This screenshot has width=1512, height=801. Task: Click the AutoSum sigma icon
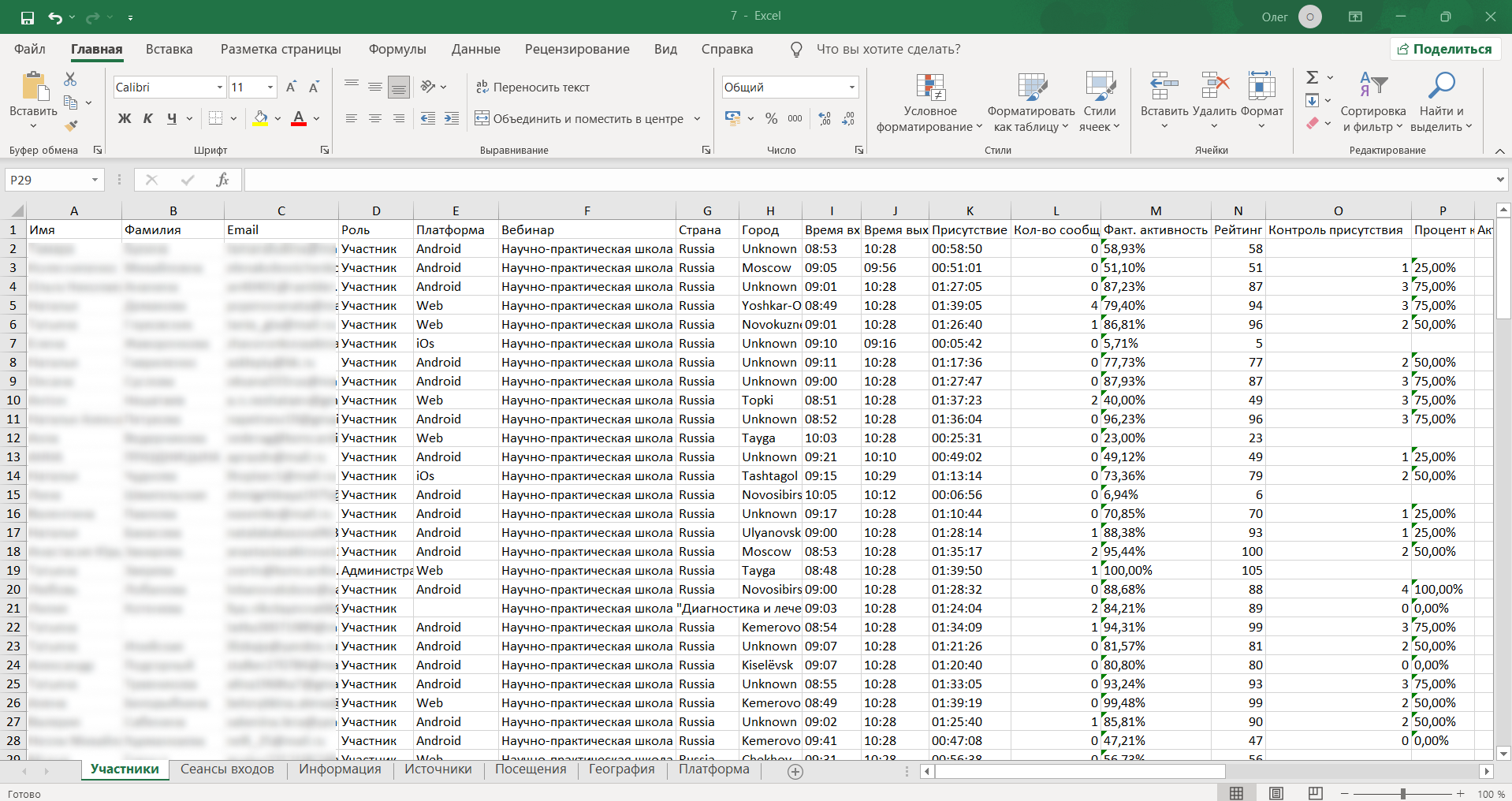[1312, 77]
